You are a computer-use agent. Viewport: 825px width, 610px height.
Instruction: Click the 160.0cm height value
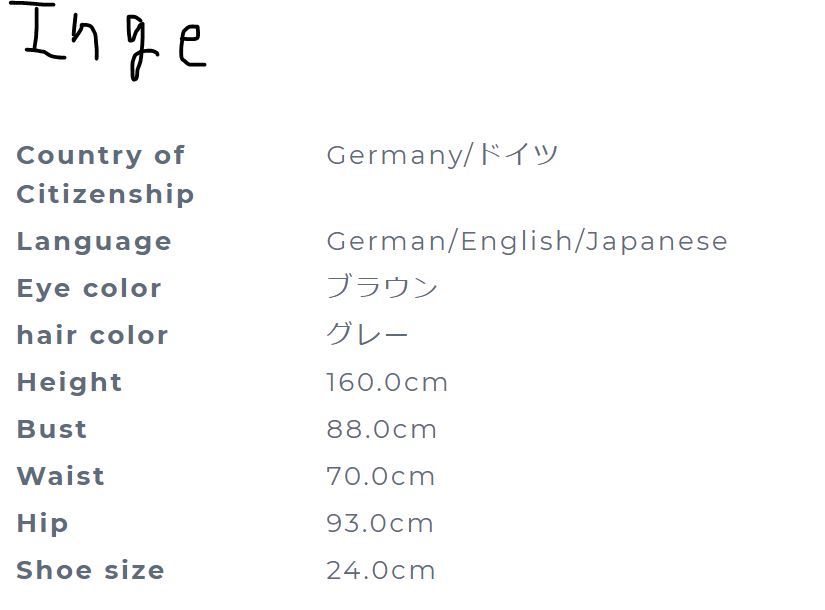coord(387,382)
